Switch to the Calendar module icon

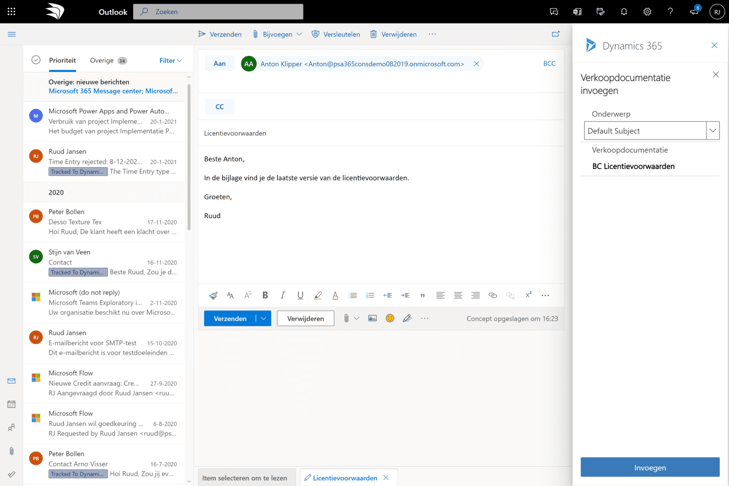click(12, 404)
